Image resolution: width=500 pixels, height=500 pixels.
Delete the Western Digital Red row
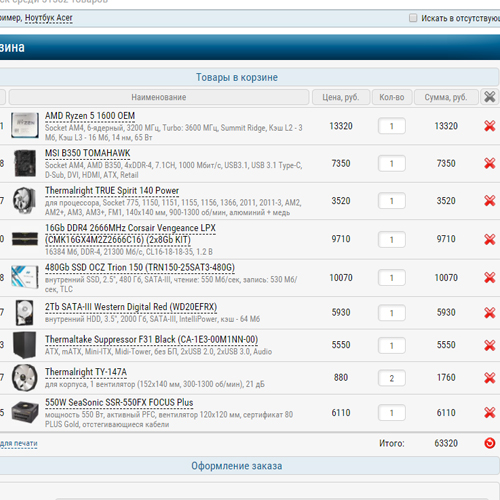coord(489,313)
